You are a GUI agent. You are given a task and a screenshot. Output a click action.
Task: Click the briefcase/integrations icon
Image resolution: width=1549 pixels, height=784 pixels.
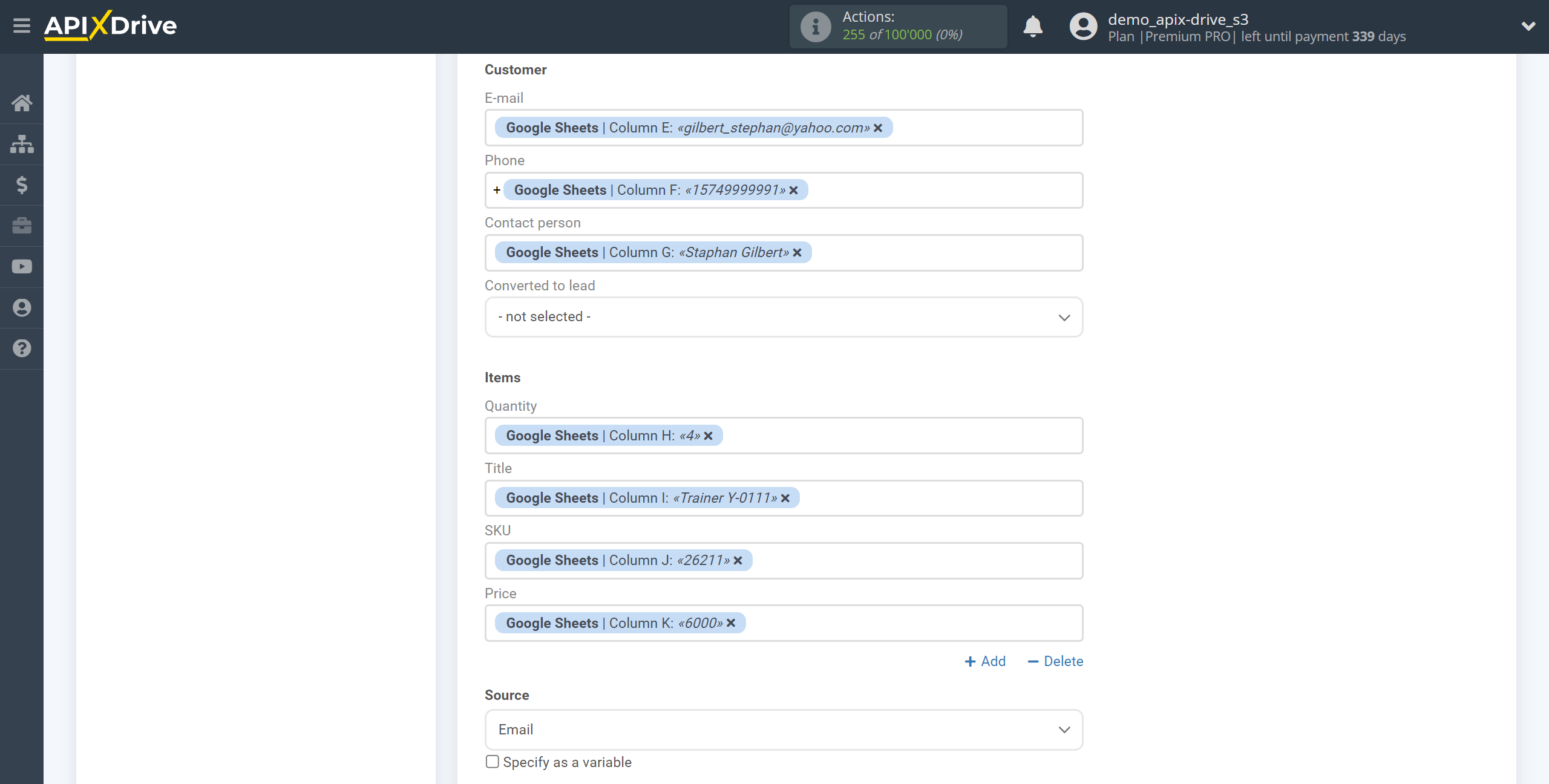22,225
